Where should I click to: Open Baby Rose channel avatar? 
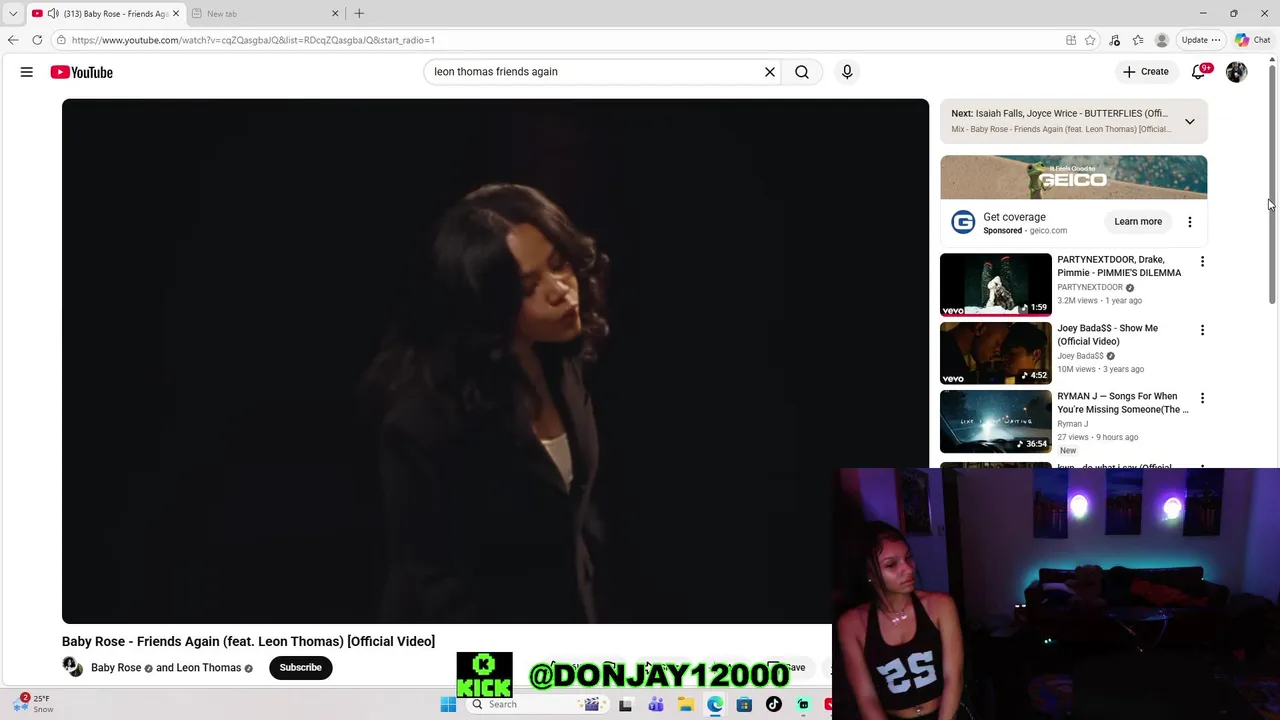pyautogui.click(x=72, y=667)
